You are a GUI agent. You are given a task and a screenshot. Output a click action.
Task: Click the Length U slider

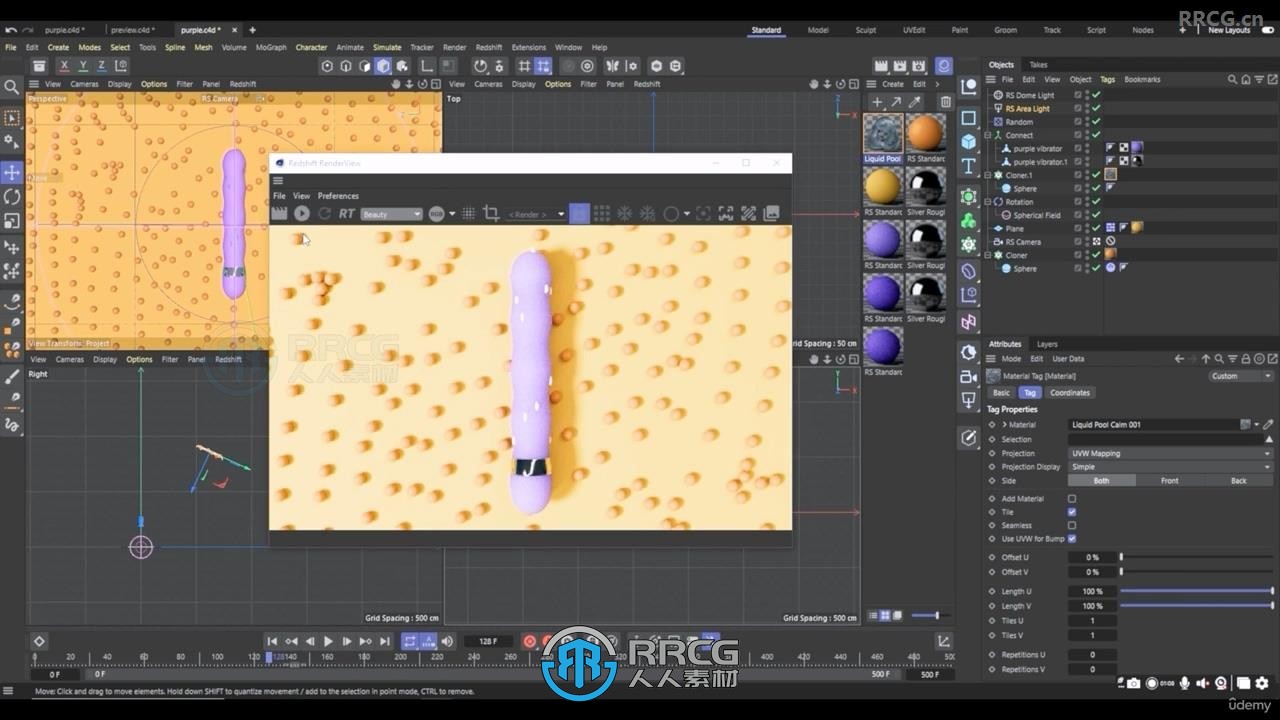point(1196,591)
